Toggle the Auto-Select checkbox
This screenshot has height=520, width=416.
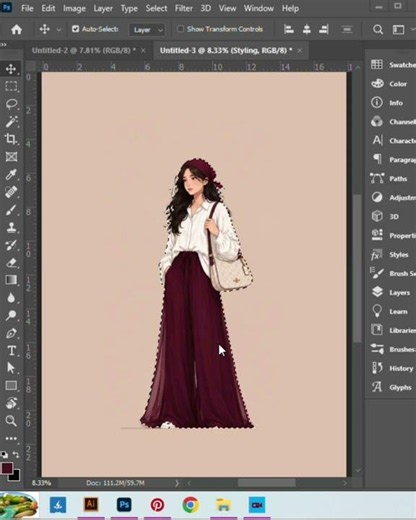tap(76, 29)
